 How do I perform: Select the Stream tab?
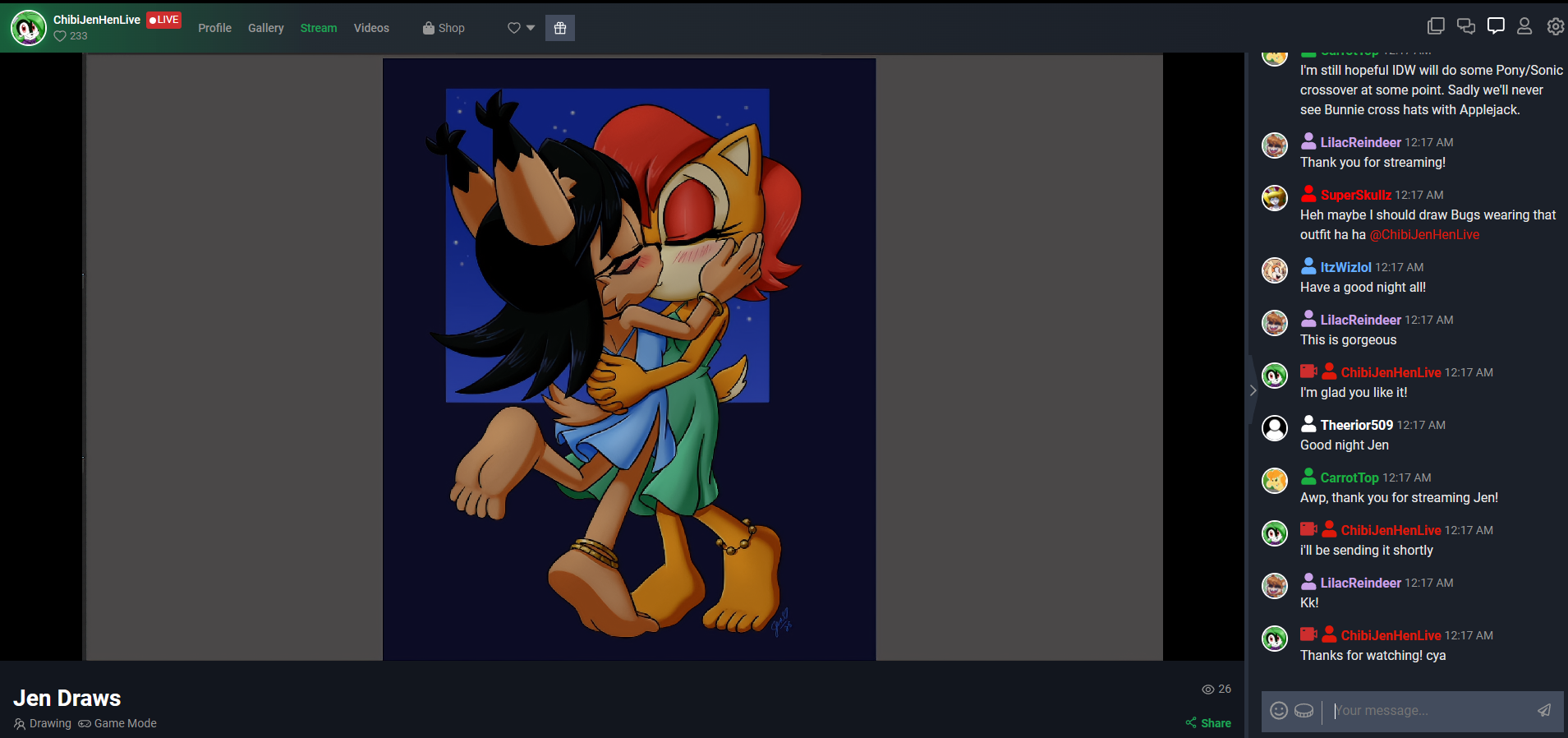coord(318,28)
